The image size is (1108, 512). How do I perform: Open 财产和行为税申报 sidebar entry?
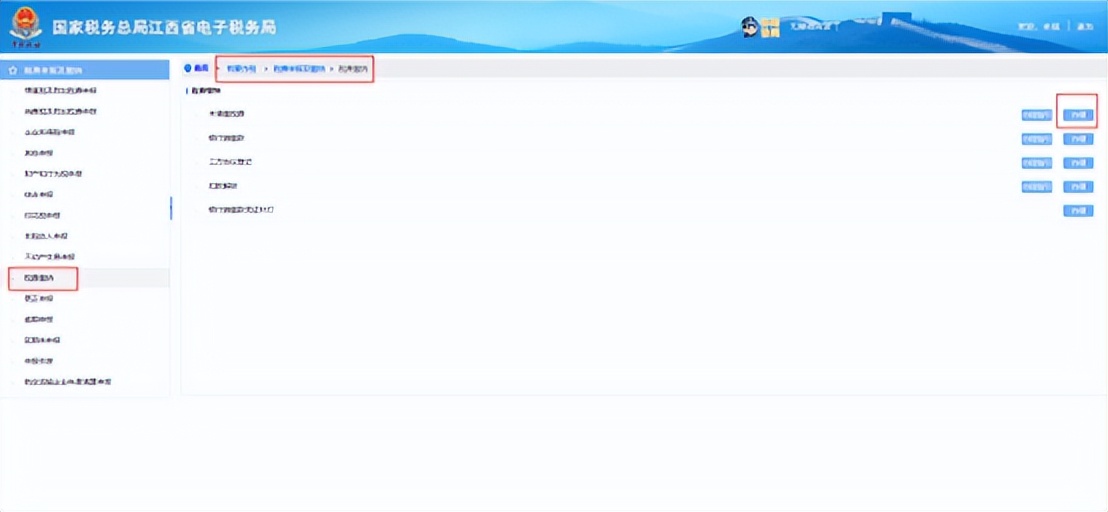coord(54,173)
